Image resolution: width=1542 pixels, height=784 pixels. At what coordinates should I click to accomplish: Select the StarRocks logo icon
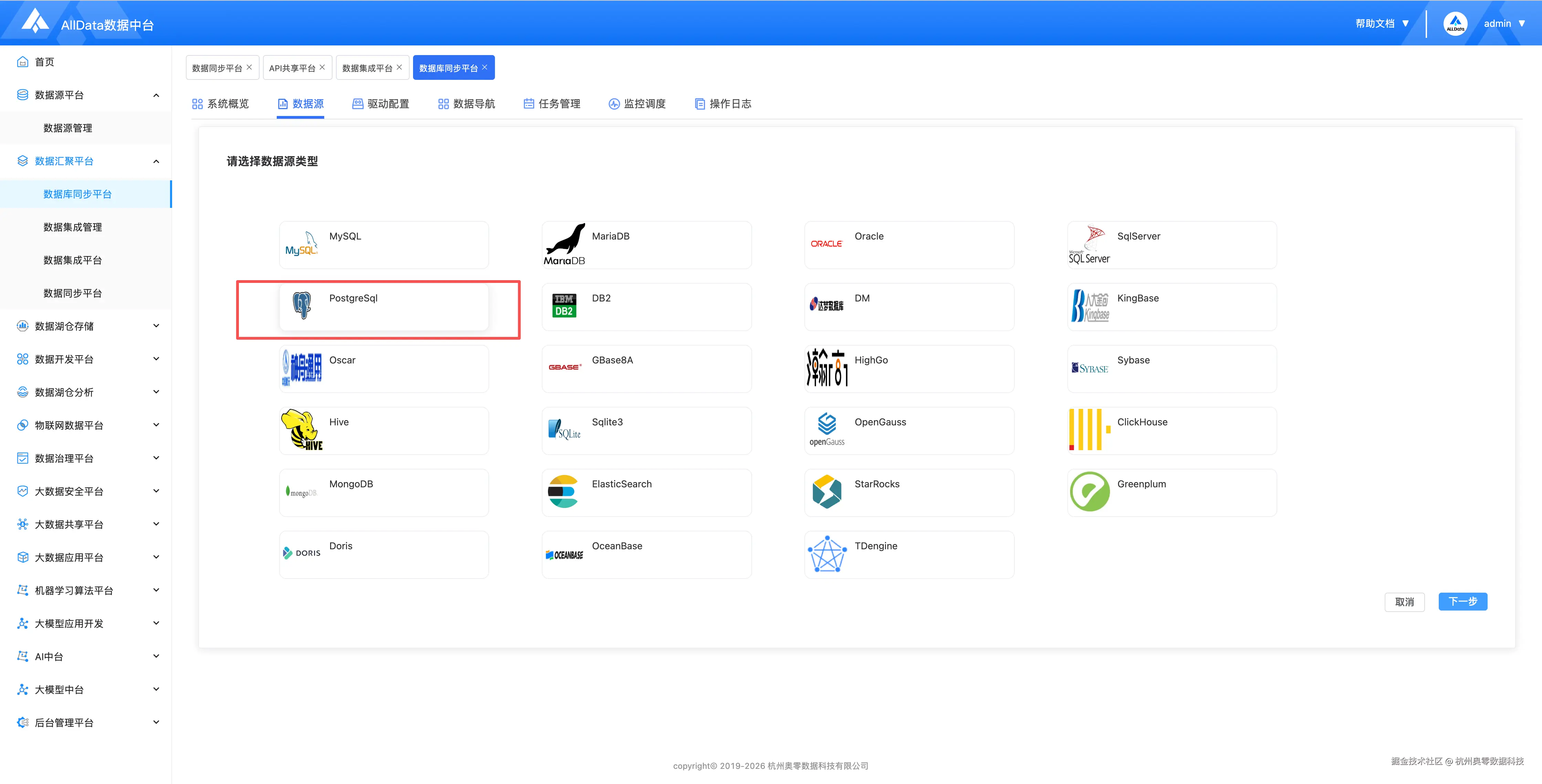(x=827, y=492)
